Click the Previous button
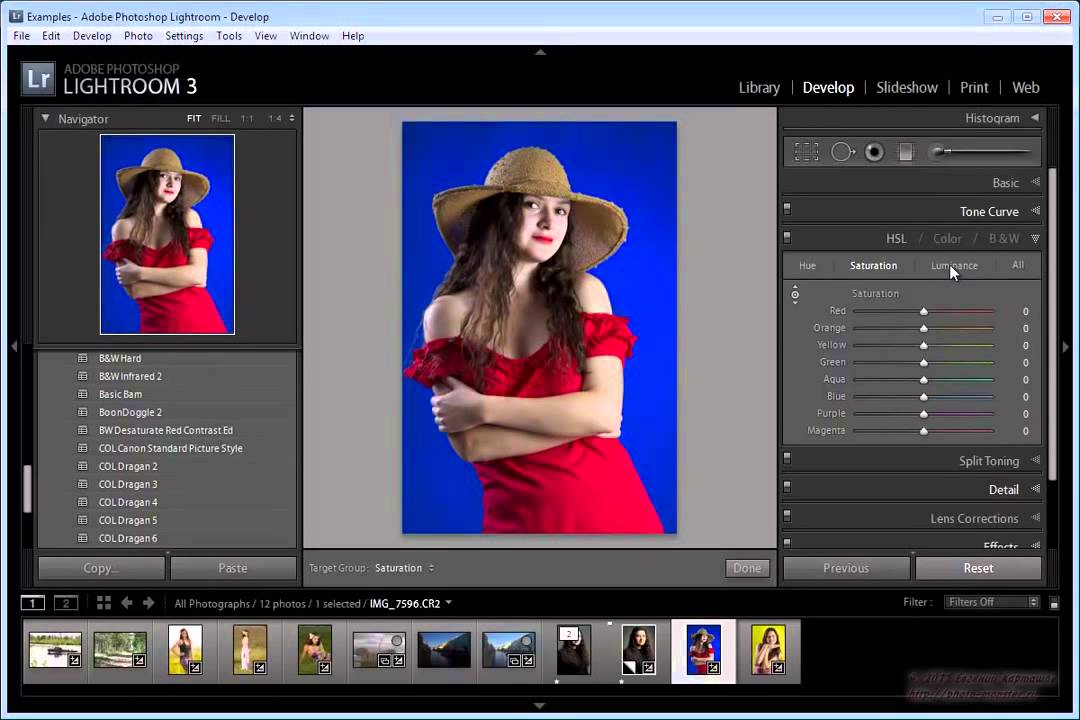Image resolution: width=1080 pixels, height=720 pixels. (x=846, y=568)
